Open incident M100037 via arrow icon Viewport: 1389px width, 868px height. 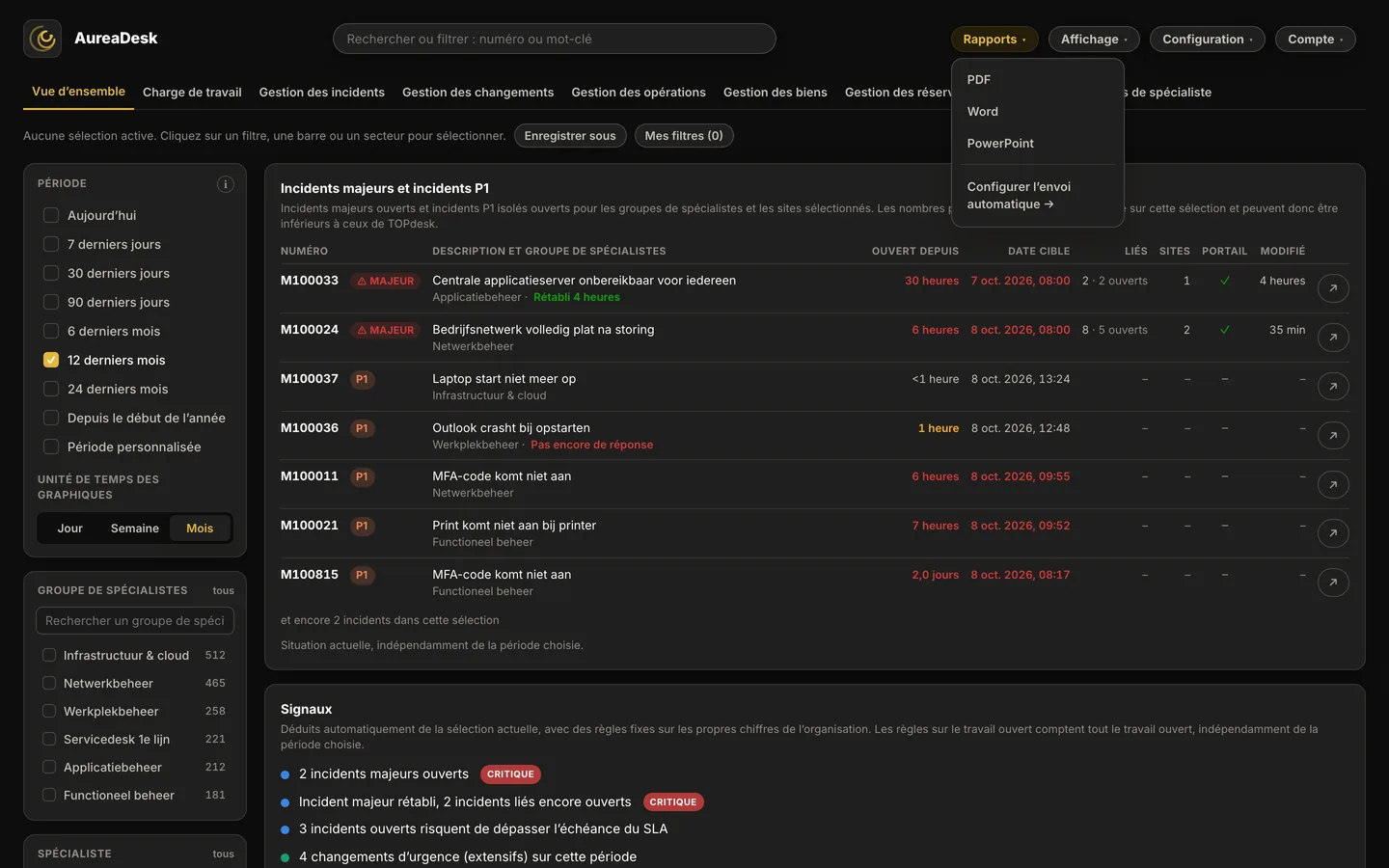(1333, 387)
